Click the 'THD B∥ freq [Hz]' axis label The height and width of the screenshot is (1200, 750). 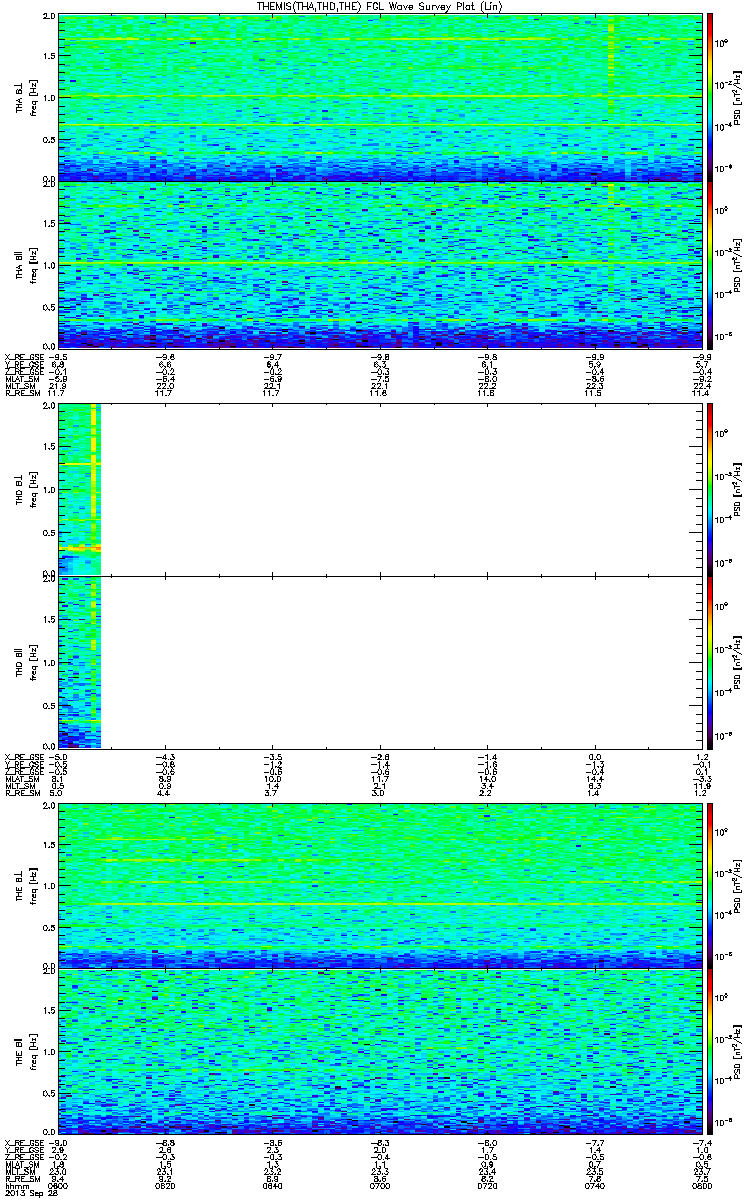24,661
